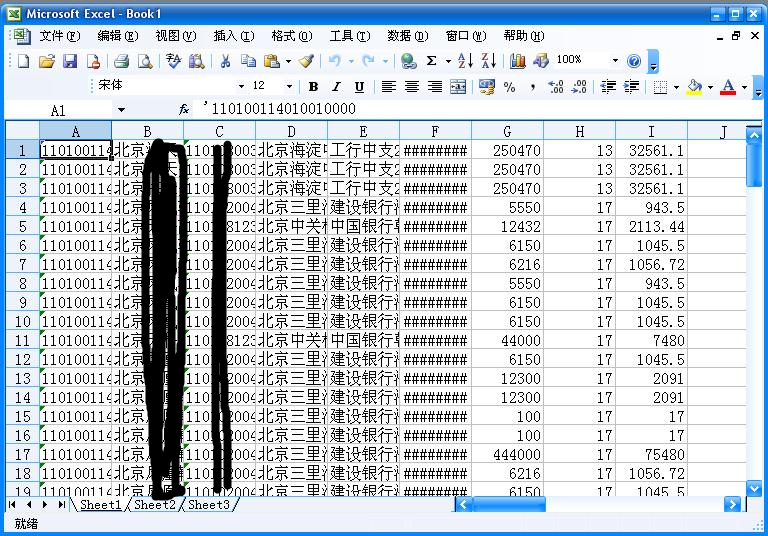
Task: Align text left
Action: tap(388, 87)
